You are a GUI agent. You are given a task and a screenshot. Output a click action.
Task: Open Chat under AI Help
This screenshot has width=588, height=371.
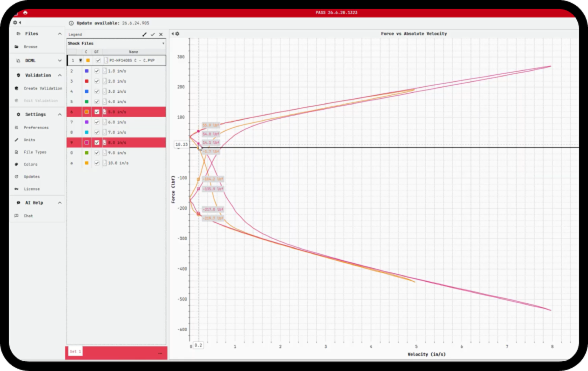[28, 216]
